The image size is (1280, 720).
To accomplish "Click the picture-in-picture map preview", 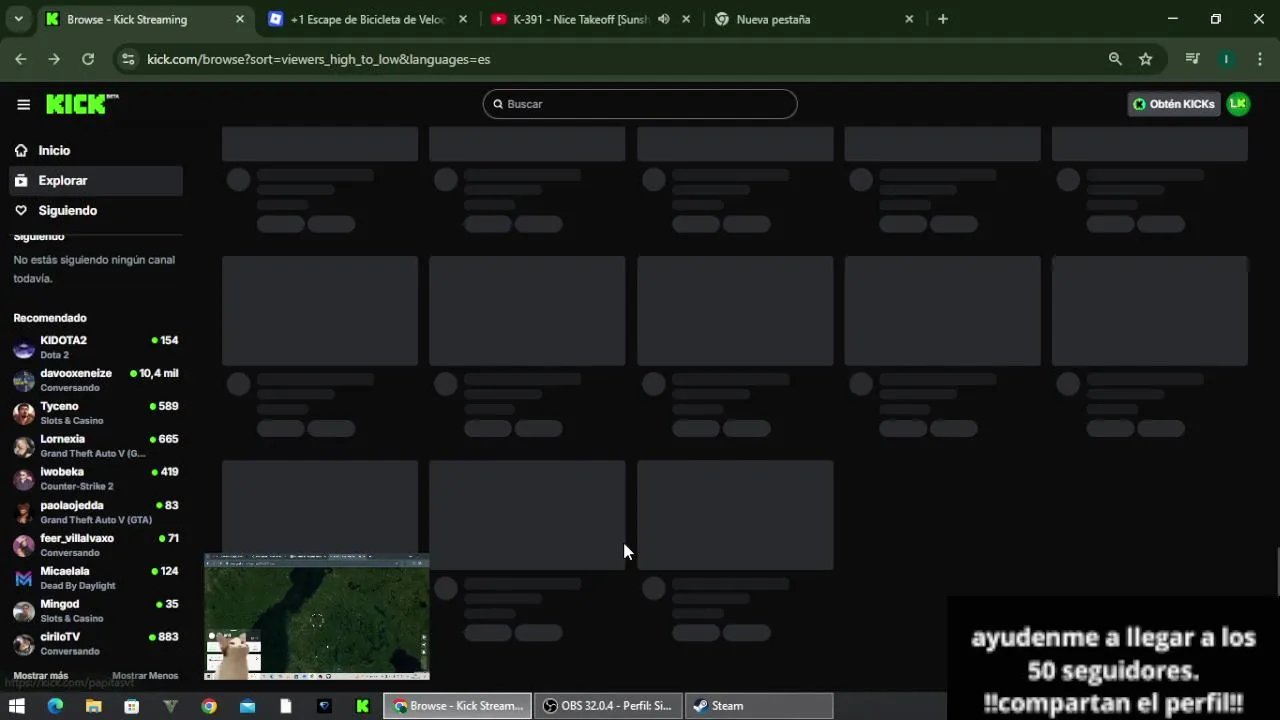I will [317, 617].
